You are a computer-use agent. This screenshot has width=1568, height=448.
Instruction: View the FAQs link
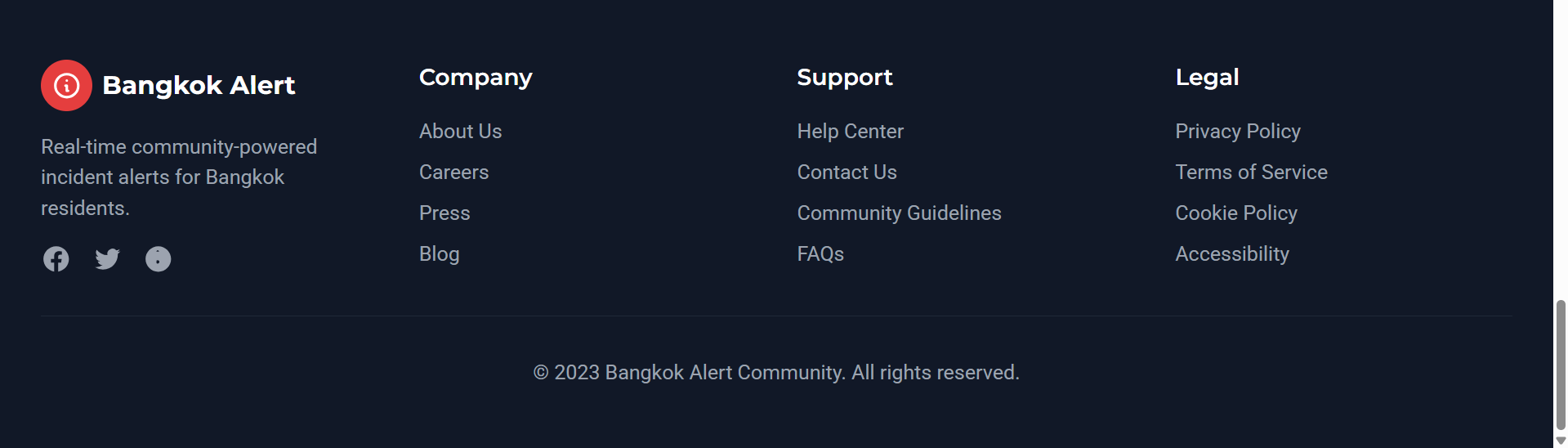820,254
